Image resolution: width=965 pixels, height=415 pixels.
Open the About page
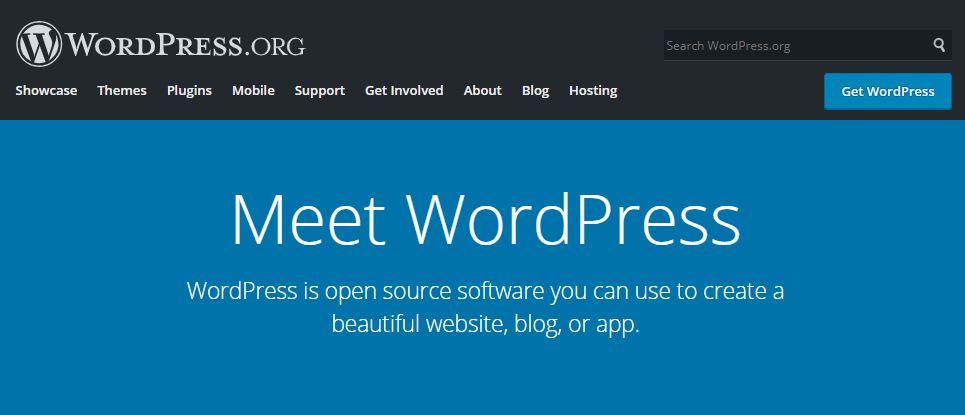pyautogui.click(x=482, y=91)
